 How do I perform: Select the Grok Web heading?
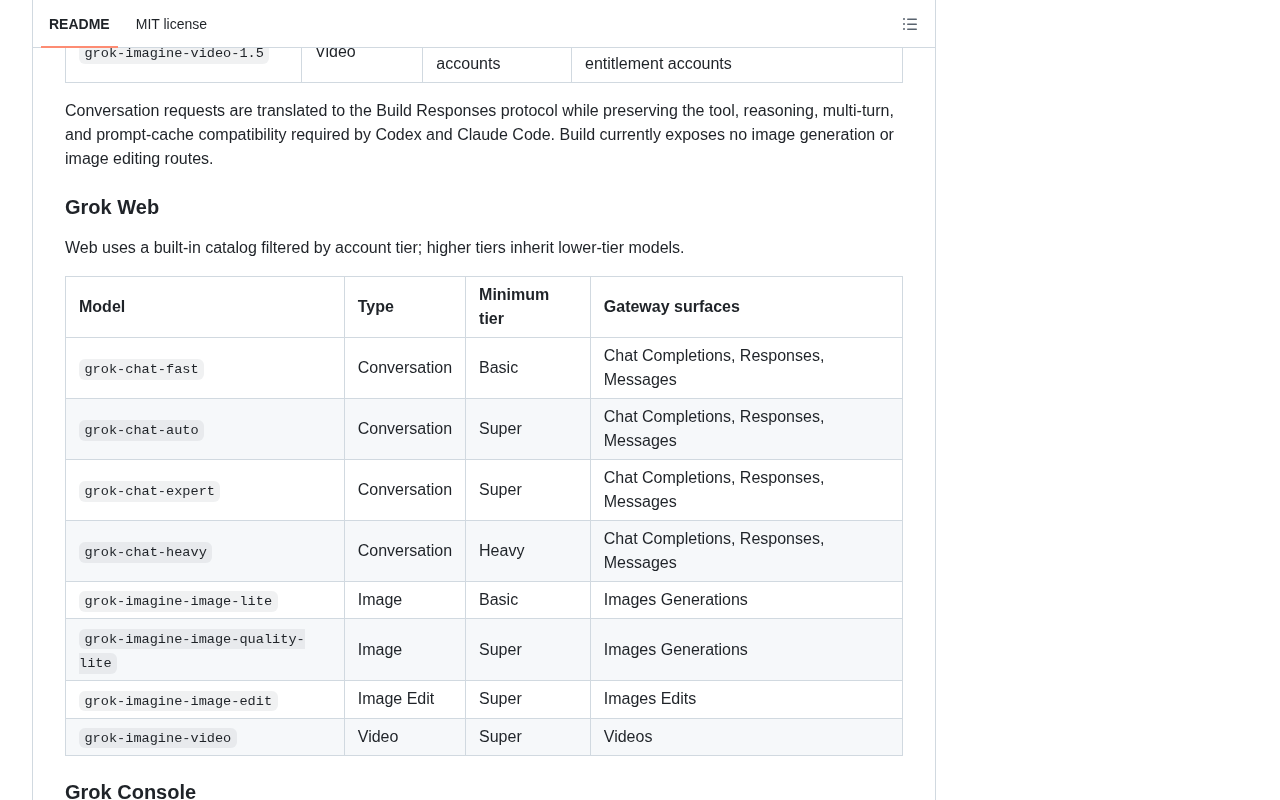pyautogui.click(x=112, y=207)
